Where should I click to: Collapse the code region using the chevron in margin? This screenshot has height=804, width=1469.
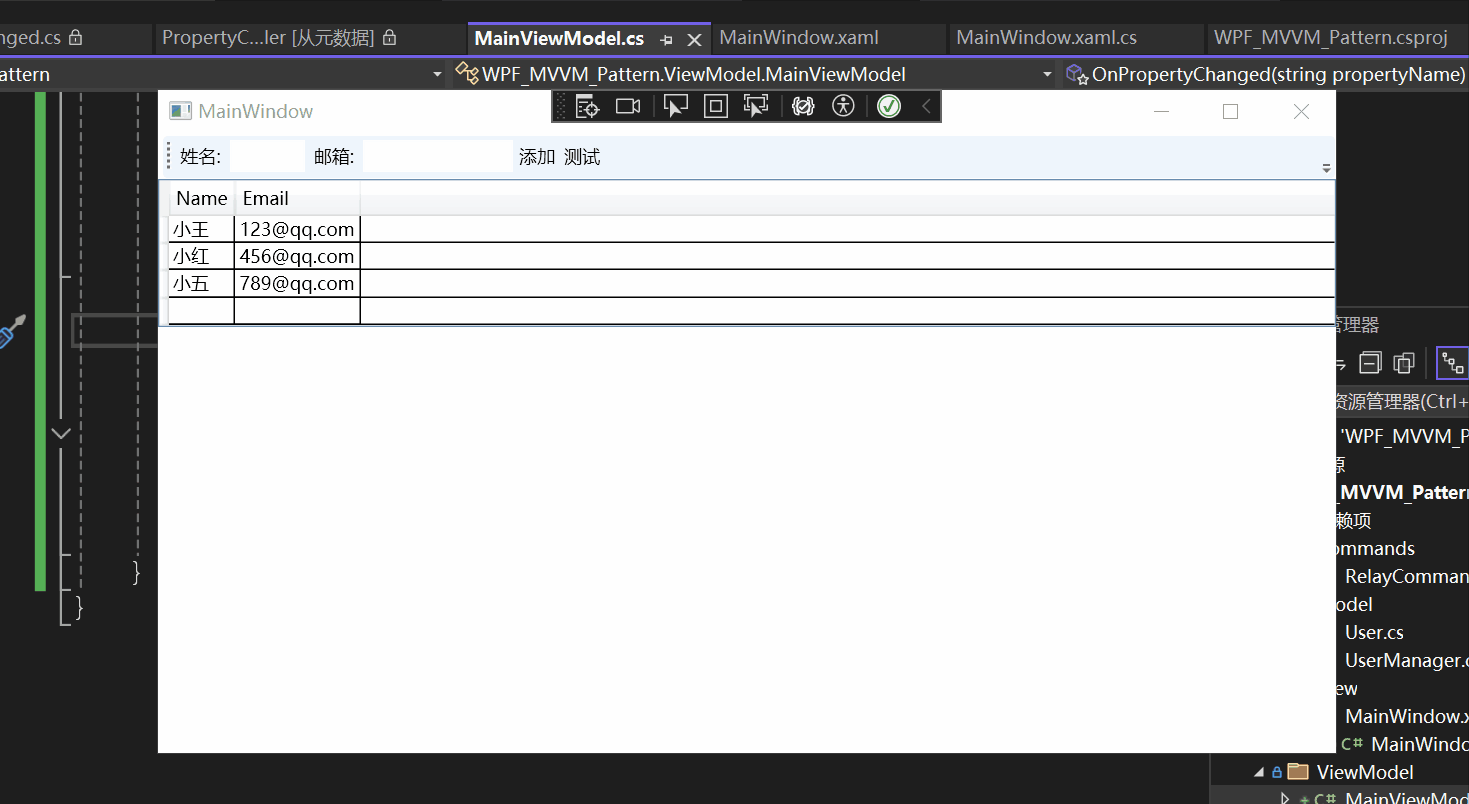click(x=60, y=432)
